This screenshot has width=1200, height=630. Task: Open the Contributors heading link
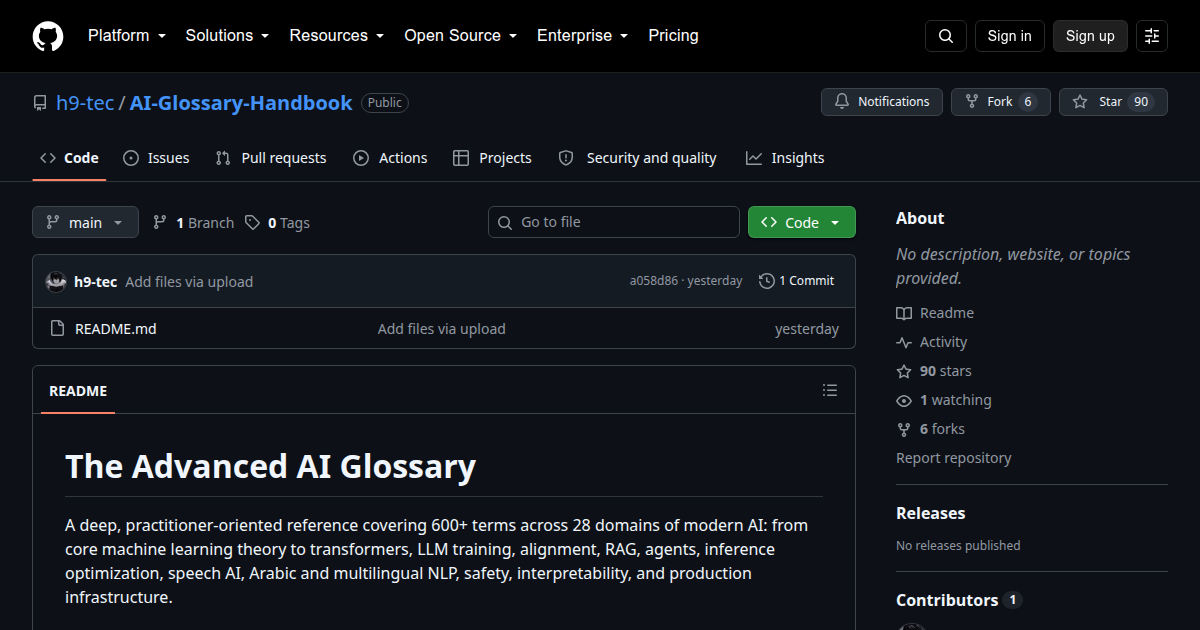pyautogui.click(x=959, y=600)
